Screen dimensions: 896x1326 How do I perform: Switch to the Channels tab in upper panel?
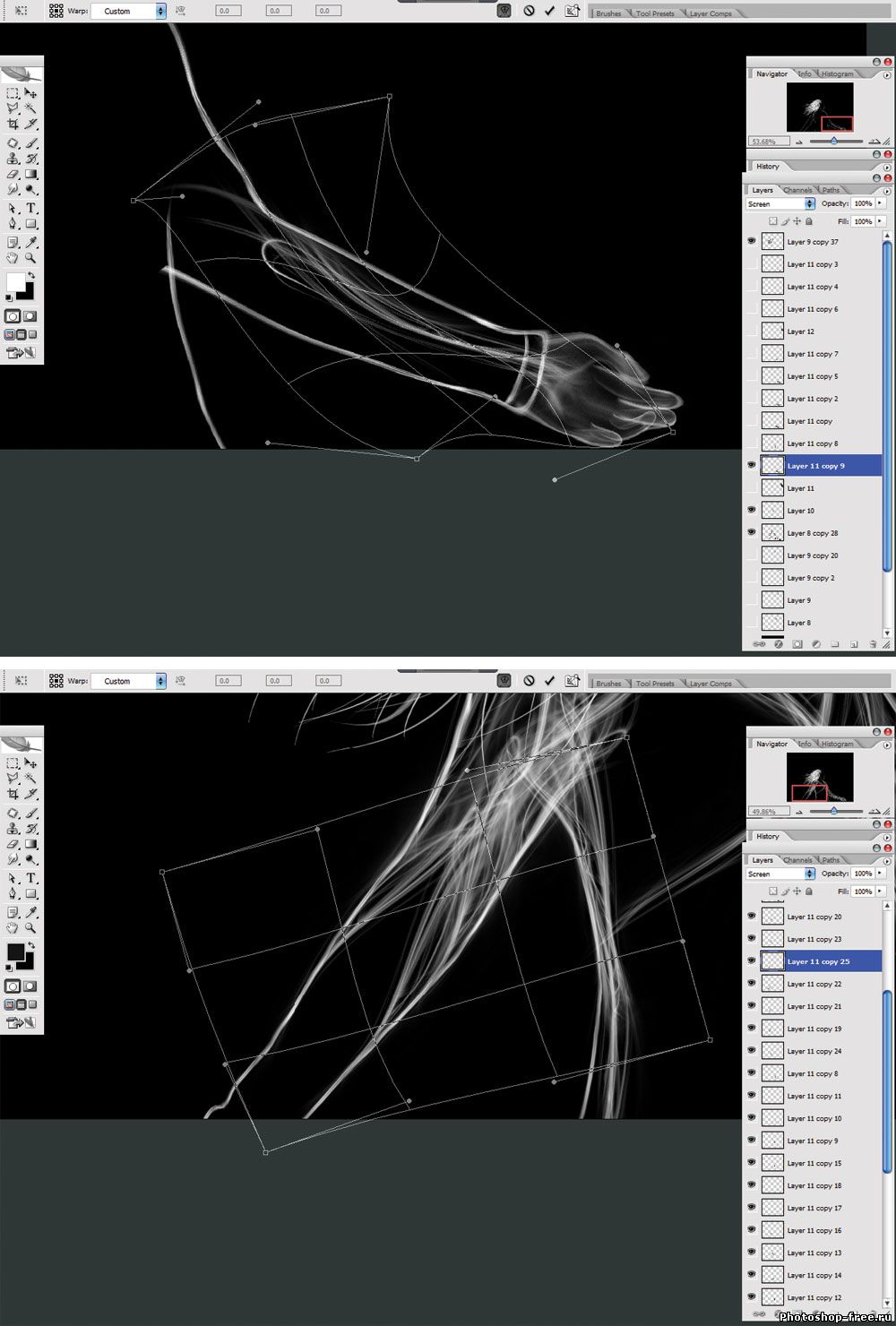point(797,190)
